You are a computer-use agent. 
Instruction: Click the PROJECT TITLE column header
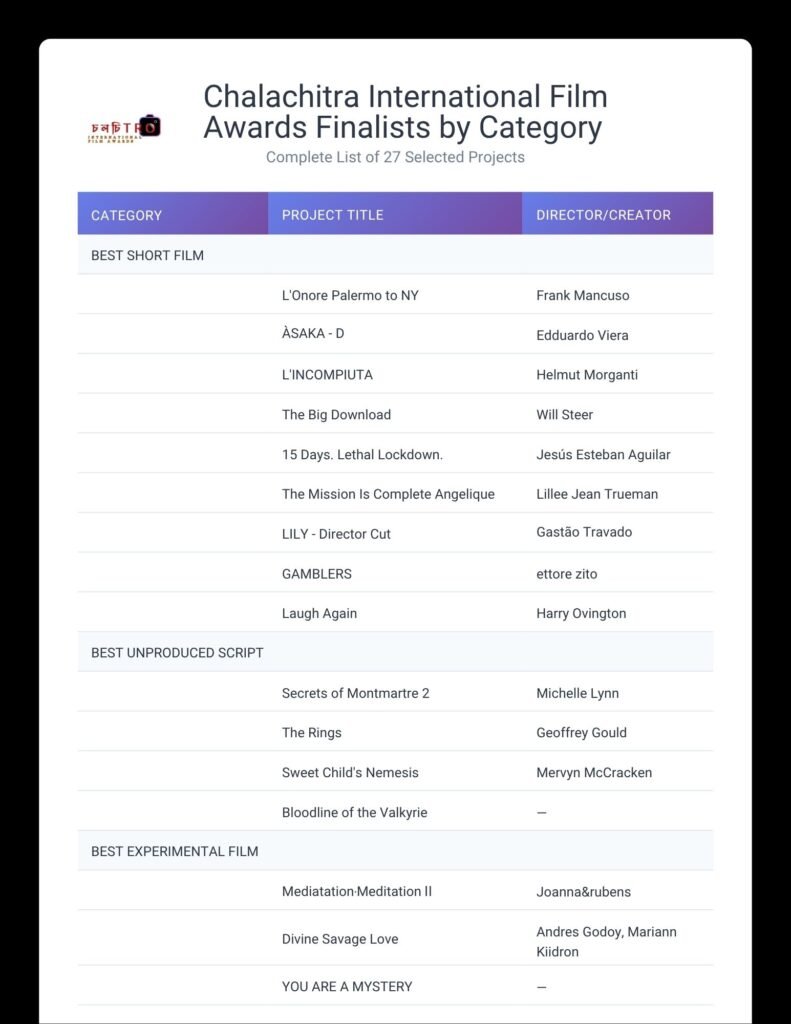point(332,215)
